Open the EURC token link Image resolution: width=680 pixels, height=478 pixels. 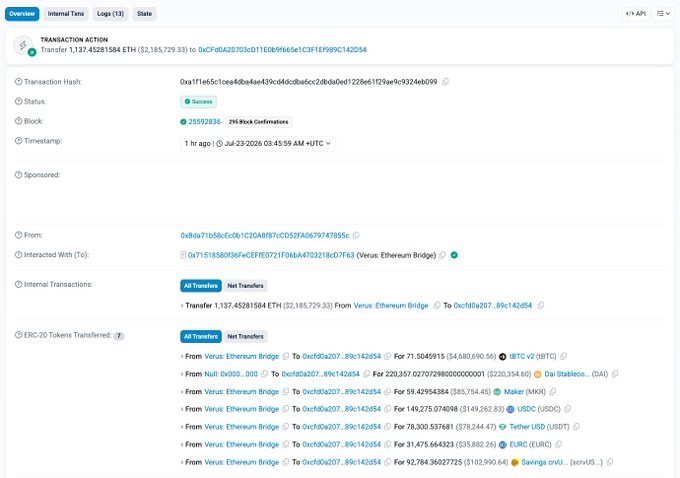[x=518, y=445]
